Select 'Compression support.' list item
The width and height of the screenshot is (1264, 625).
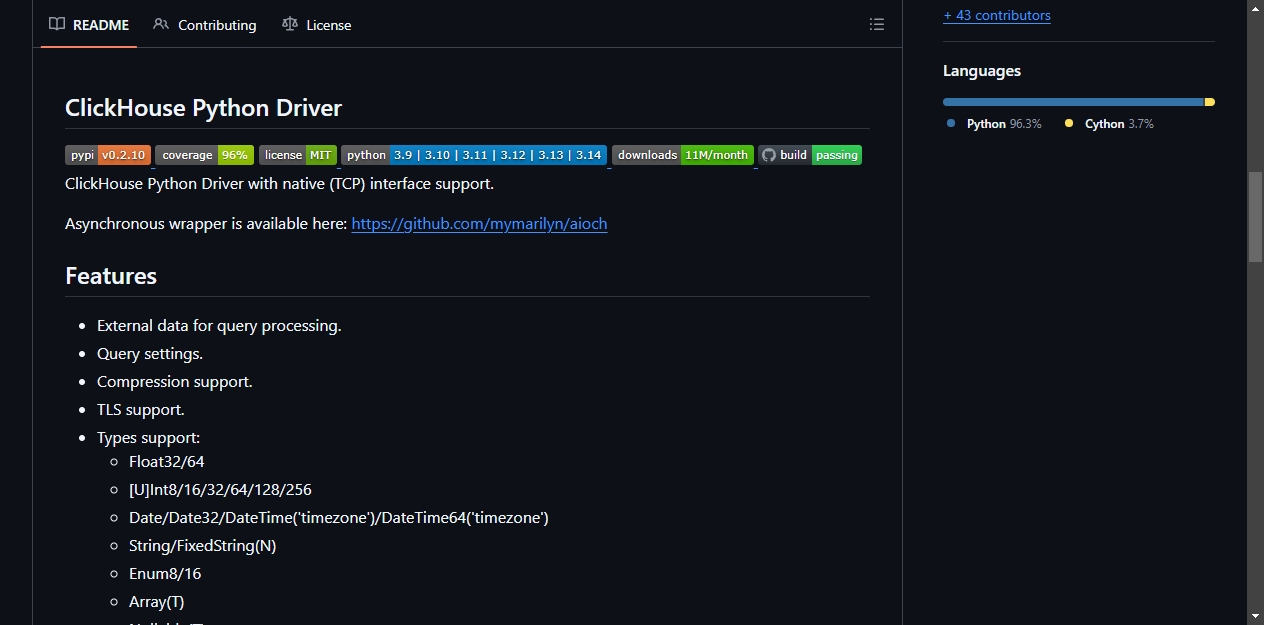(x=175, y=382)
